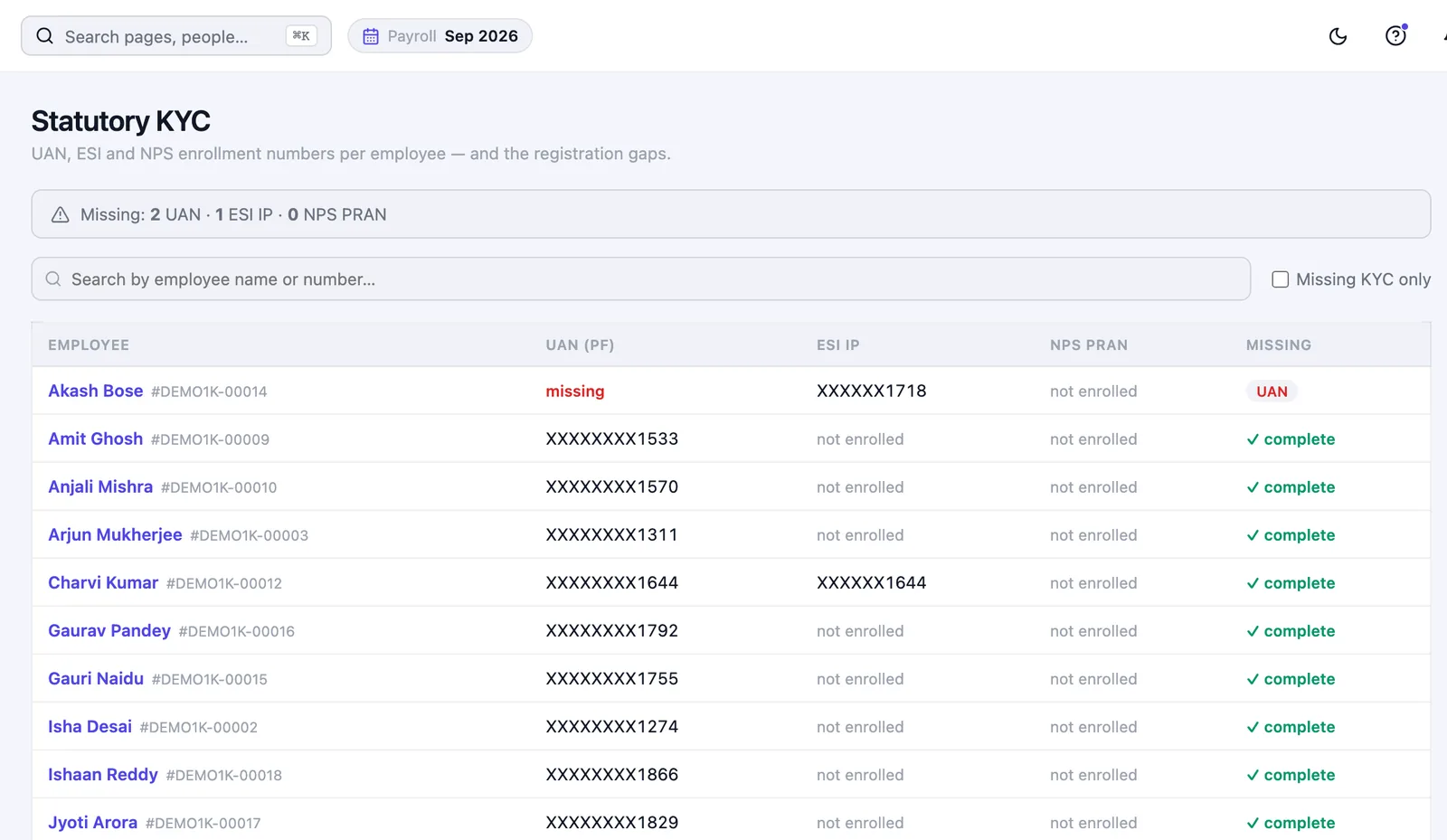
Task: Select ESI number XXXXXX1718
Action: point(872,391)
